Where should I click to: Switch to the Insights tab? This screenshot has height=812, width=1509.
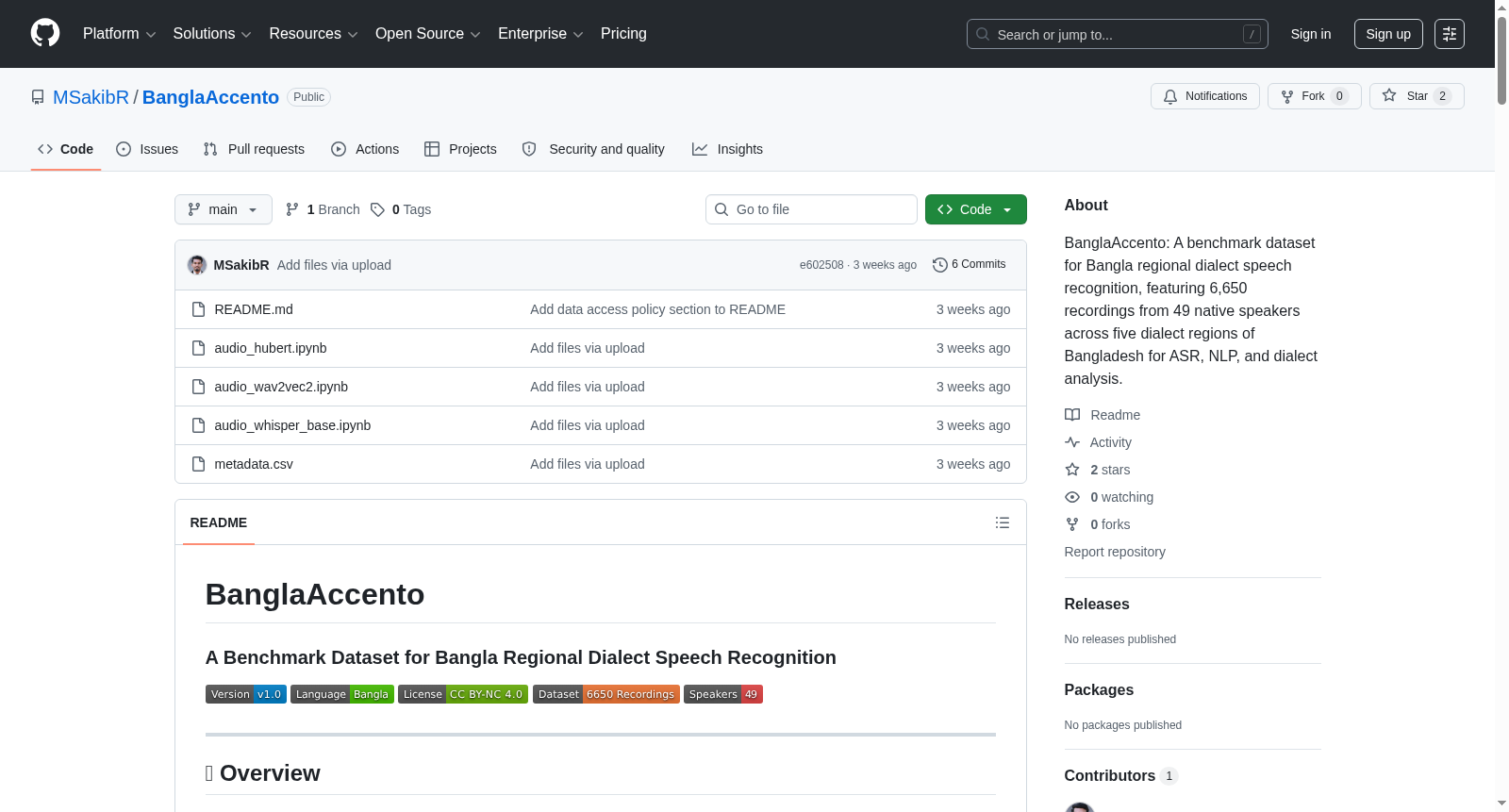click(x=727, y=149)
